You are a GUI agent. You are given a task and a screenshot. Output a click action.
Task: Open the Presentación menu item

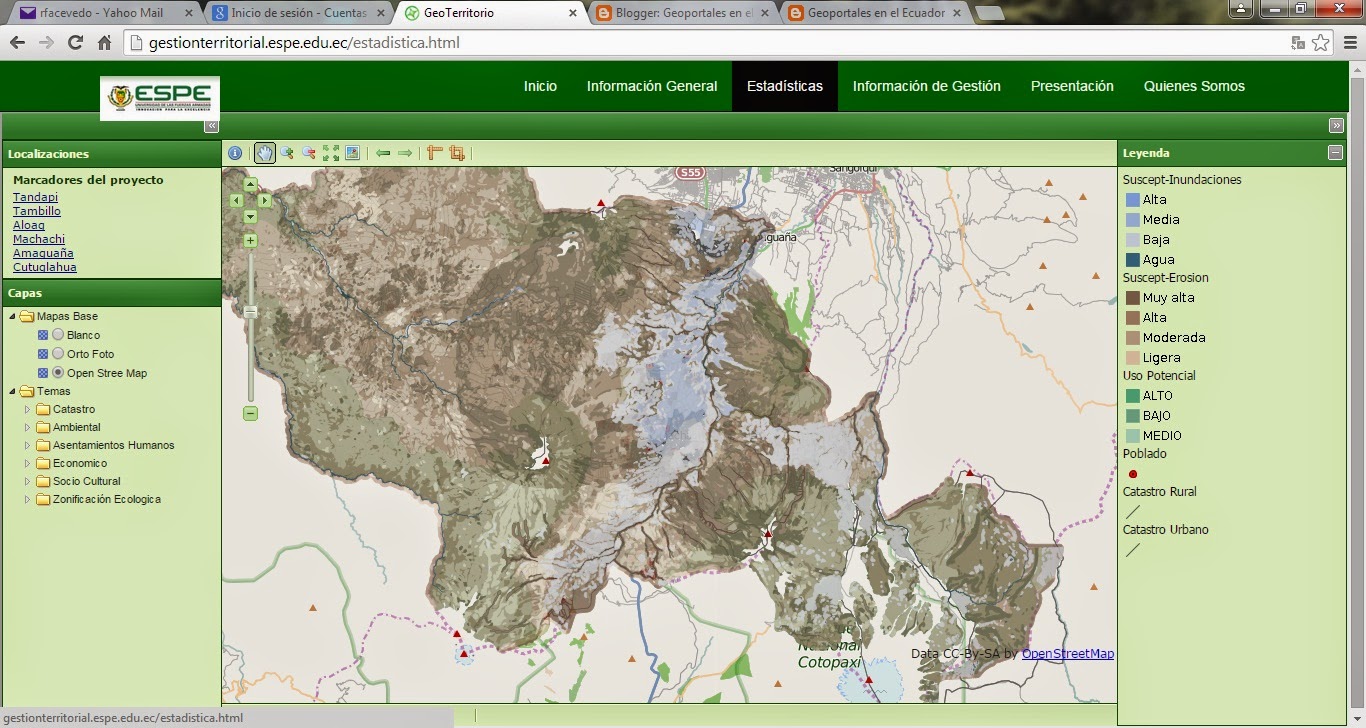point(1072,86)
